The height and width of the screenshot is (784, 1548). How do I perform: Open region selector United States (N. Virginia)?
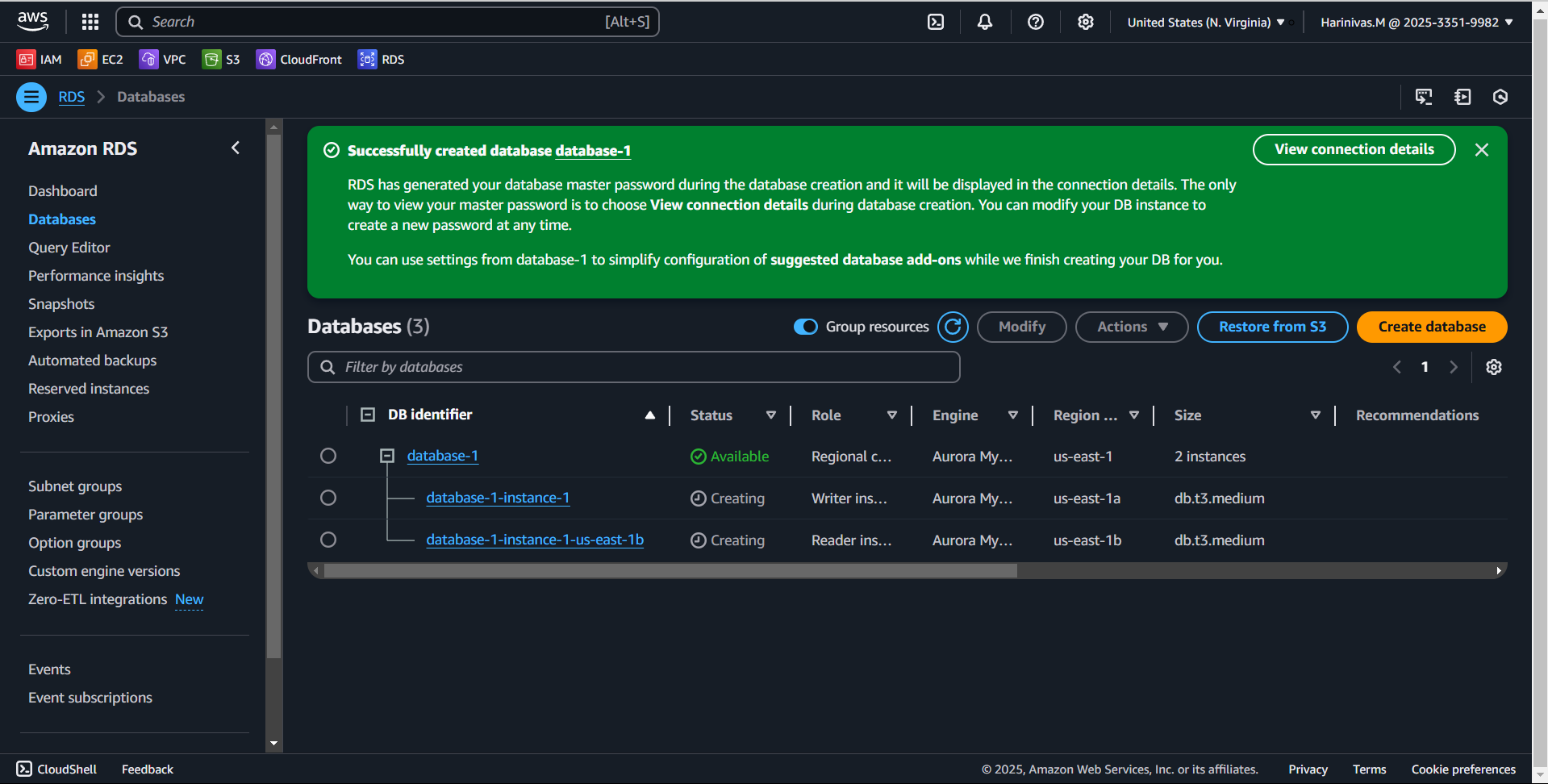(x=1206, y=22)
